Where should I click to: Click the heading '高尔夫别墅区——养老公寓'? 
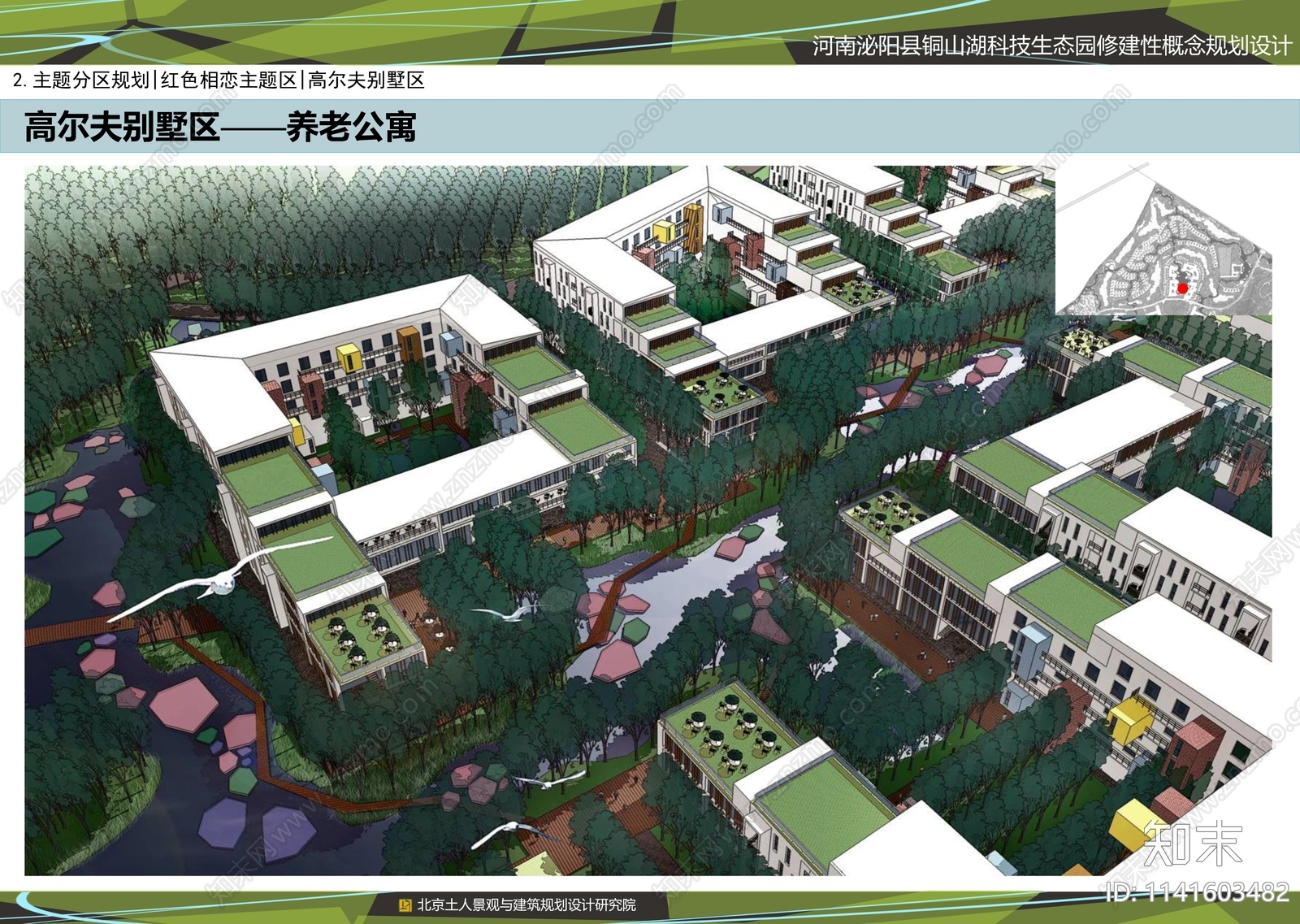[x=220, y=127]
